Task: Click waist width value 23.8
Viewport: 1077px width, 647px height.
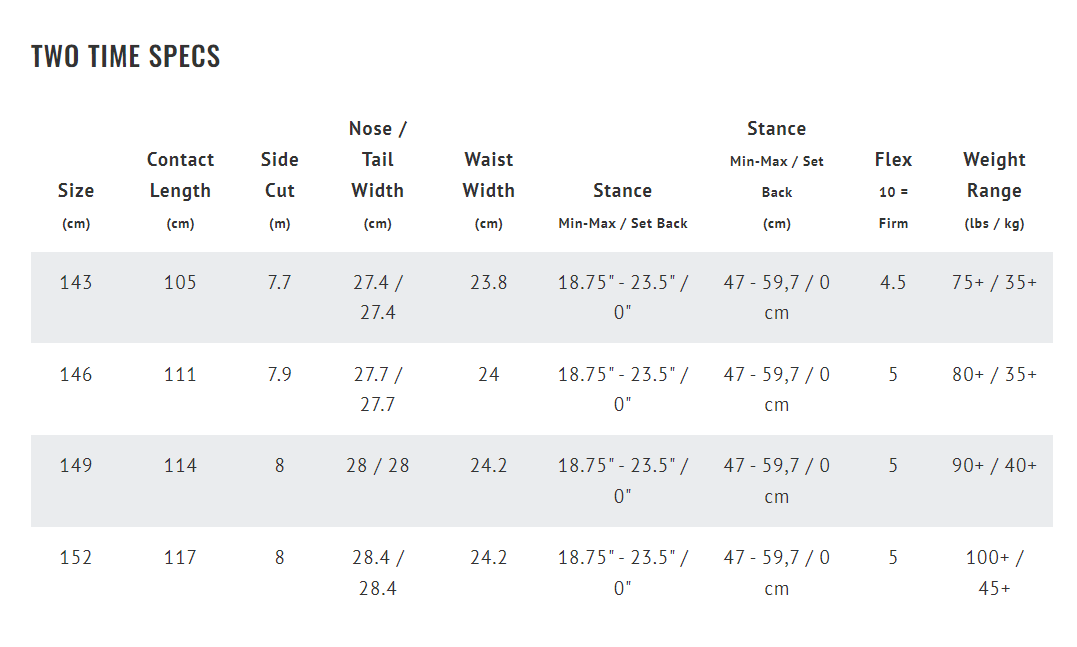Action: click(x=488, y=282)
